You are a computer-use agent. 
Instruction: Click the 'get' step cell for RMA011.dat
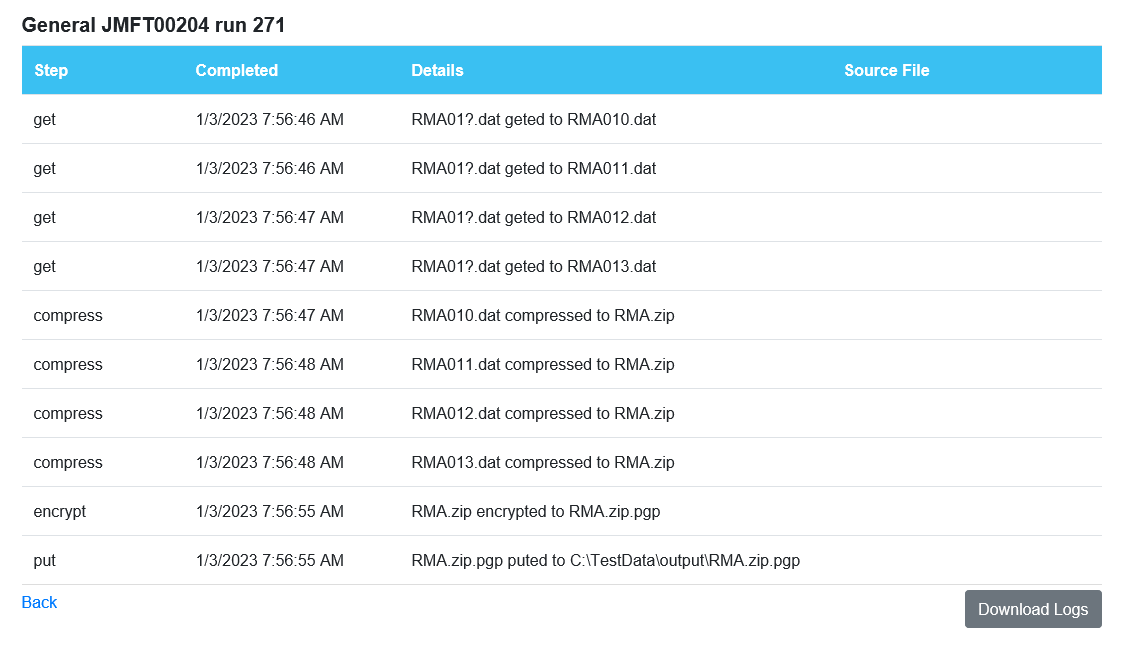[x=44, y=169]
